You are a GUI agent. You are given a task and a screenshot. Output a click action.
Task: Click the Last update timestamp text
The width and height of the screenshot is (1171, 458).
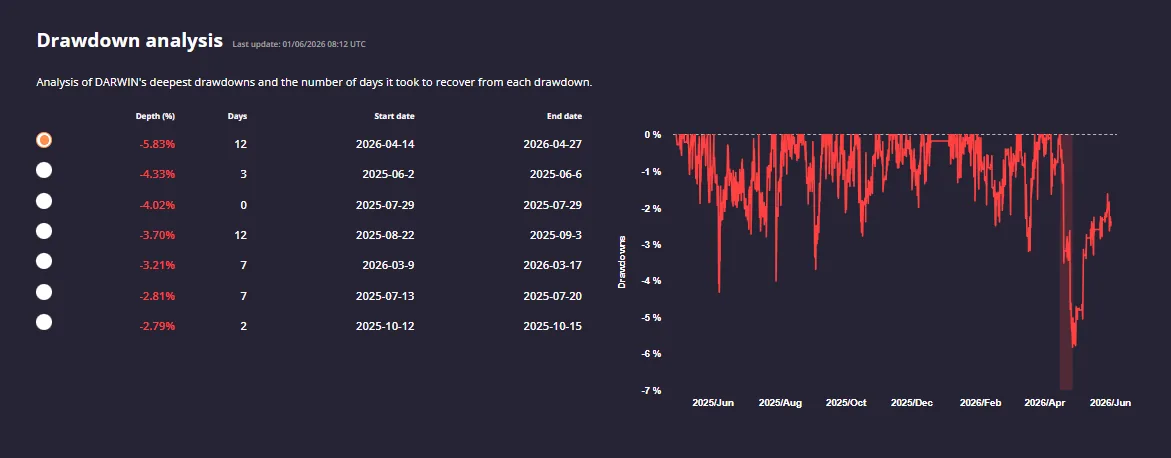click(299, 44)
